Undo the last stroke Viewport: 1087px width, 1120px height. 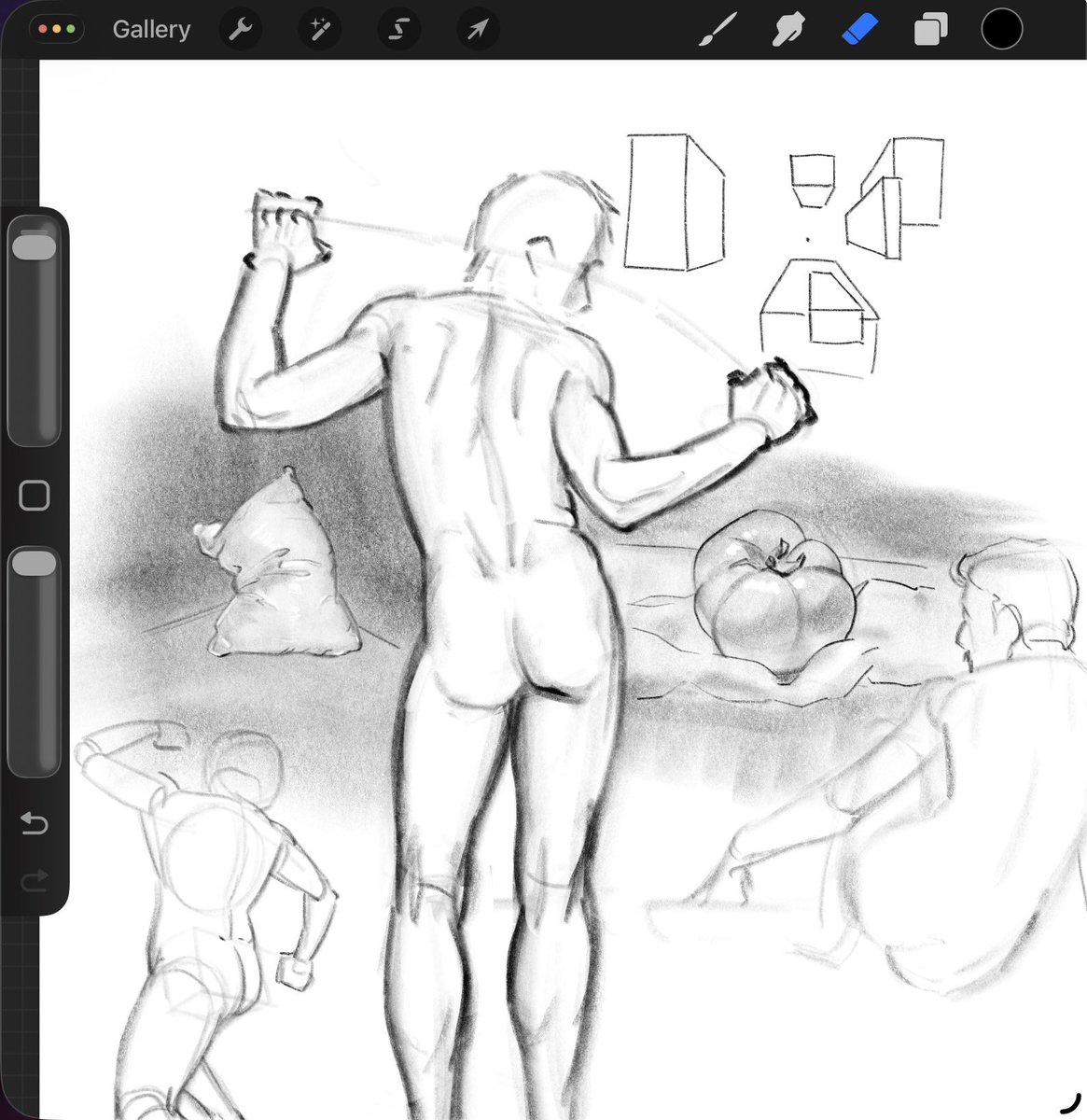click(x=35, y=823)
